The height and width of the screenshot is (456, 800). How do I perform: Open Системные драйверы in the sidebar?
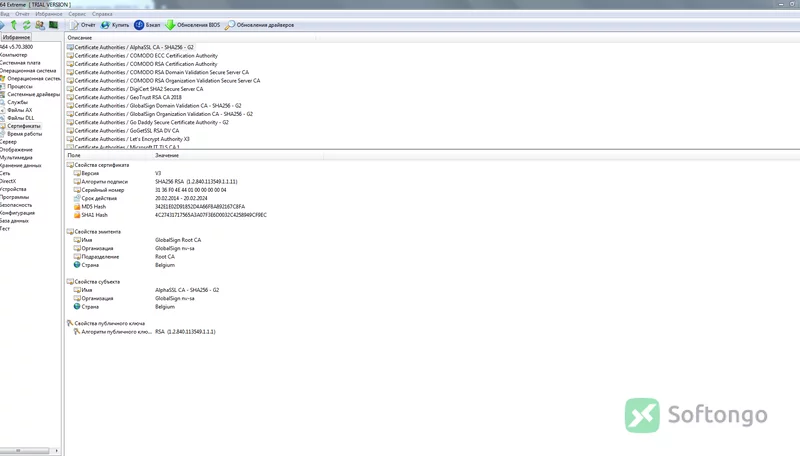coord(31,94)
